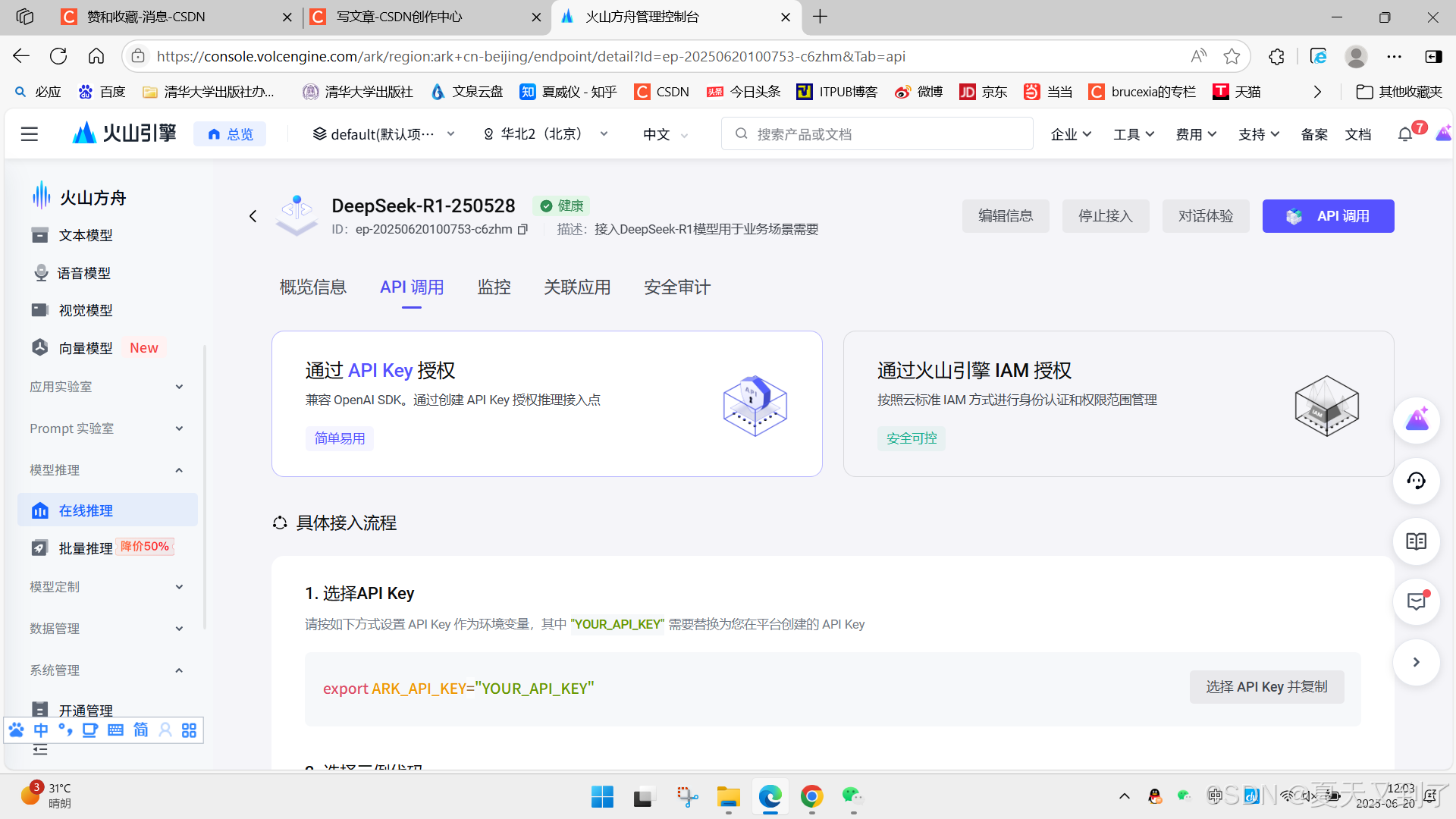Collapse the sidebar using bottom icon
The width and height of the screenshot is (1456, 819).
(40, 750)
